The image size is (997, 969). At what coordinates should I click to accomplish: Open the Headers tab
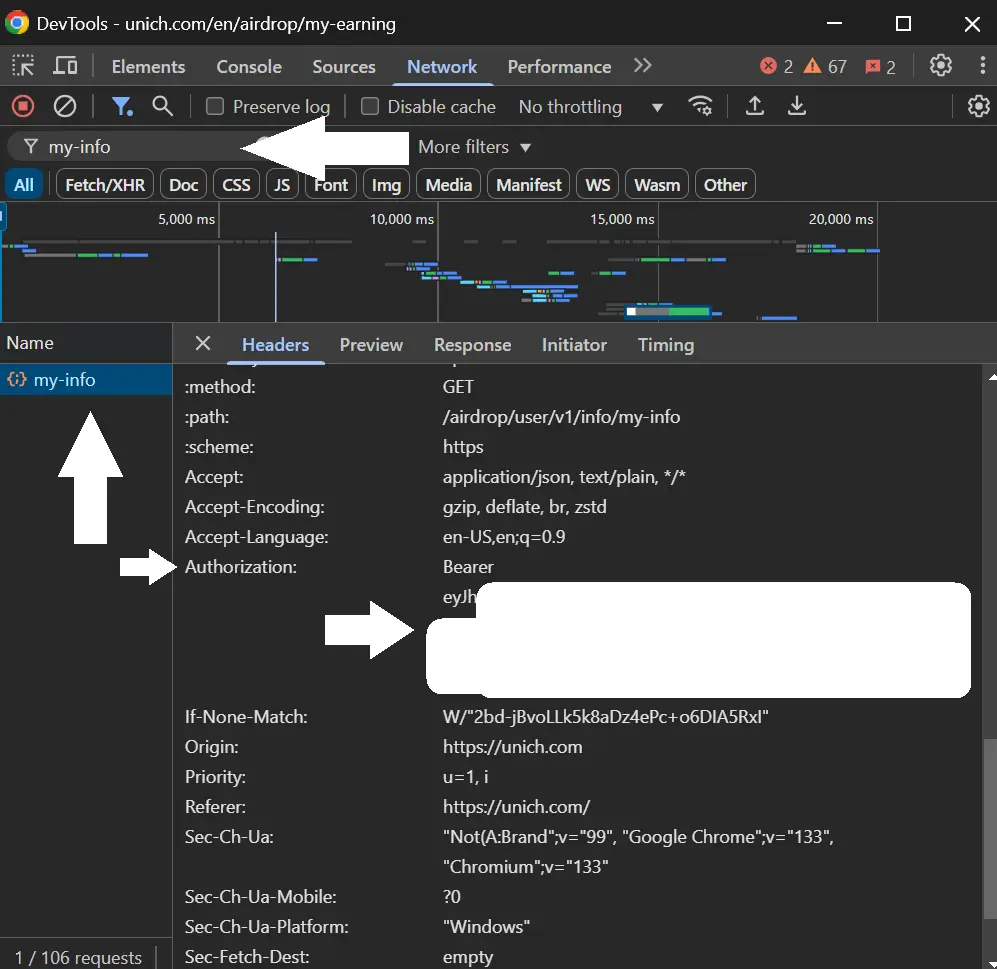coord(275,344)
